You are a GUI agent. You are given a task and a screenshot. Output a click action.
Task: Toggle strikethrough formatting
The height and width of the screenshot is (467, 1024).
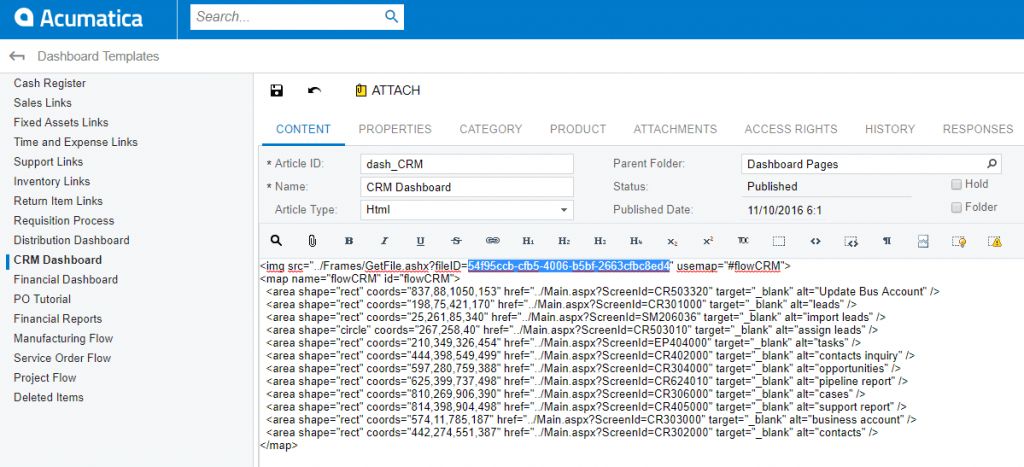pyautogui.click(x=456, y=241)
